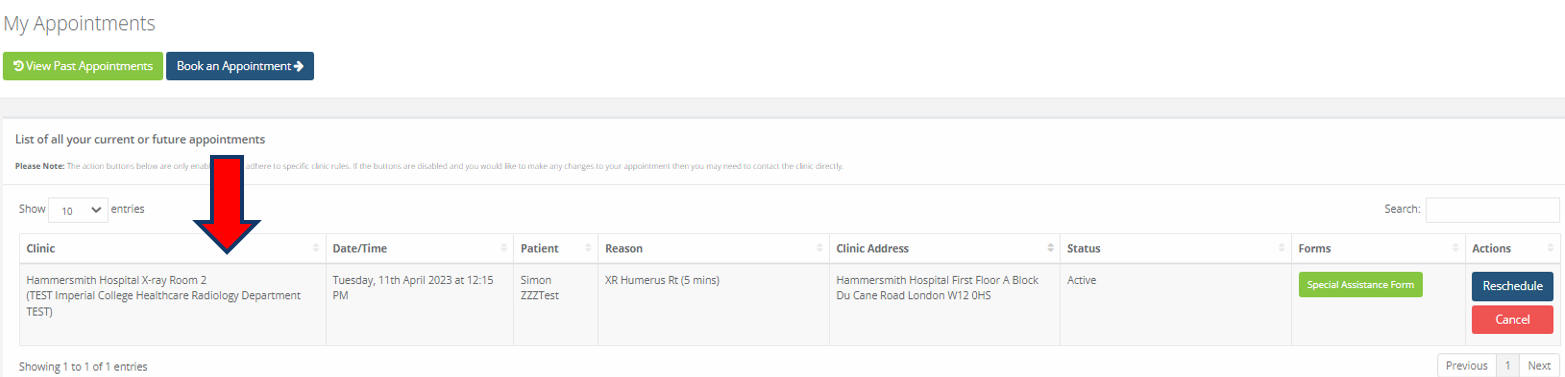This screenshot has height=377, width=1565.
Task: Focus the Search input field
Action: 1492,209
